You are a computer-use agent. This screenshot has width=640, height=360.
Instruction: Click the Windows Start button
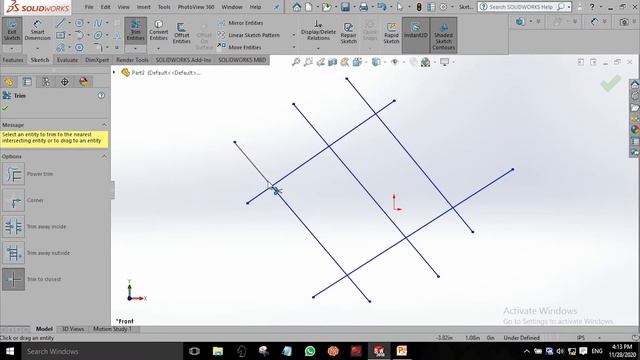(10, 351)
